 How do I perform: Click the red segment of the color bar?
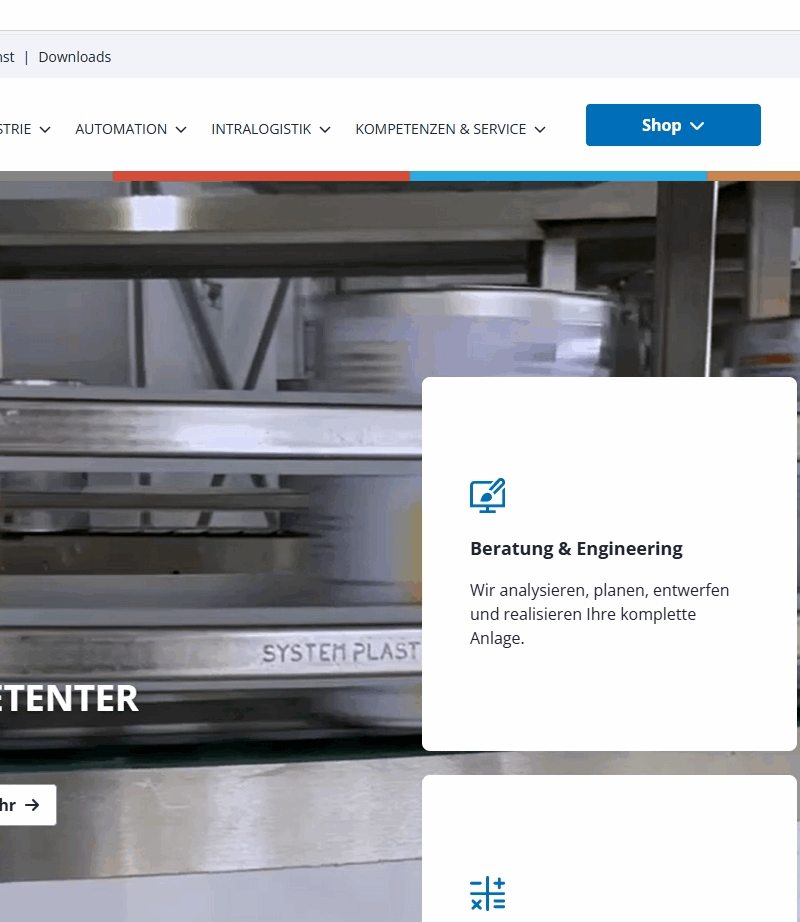(x=261, y=176)
